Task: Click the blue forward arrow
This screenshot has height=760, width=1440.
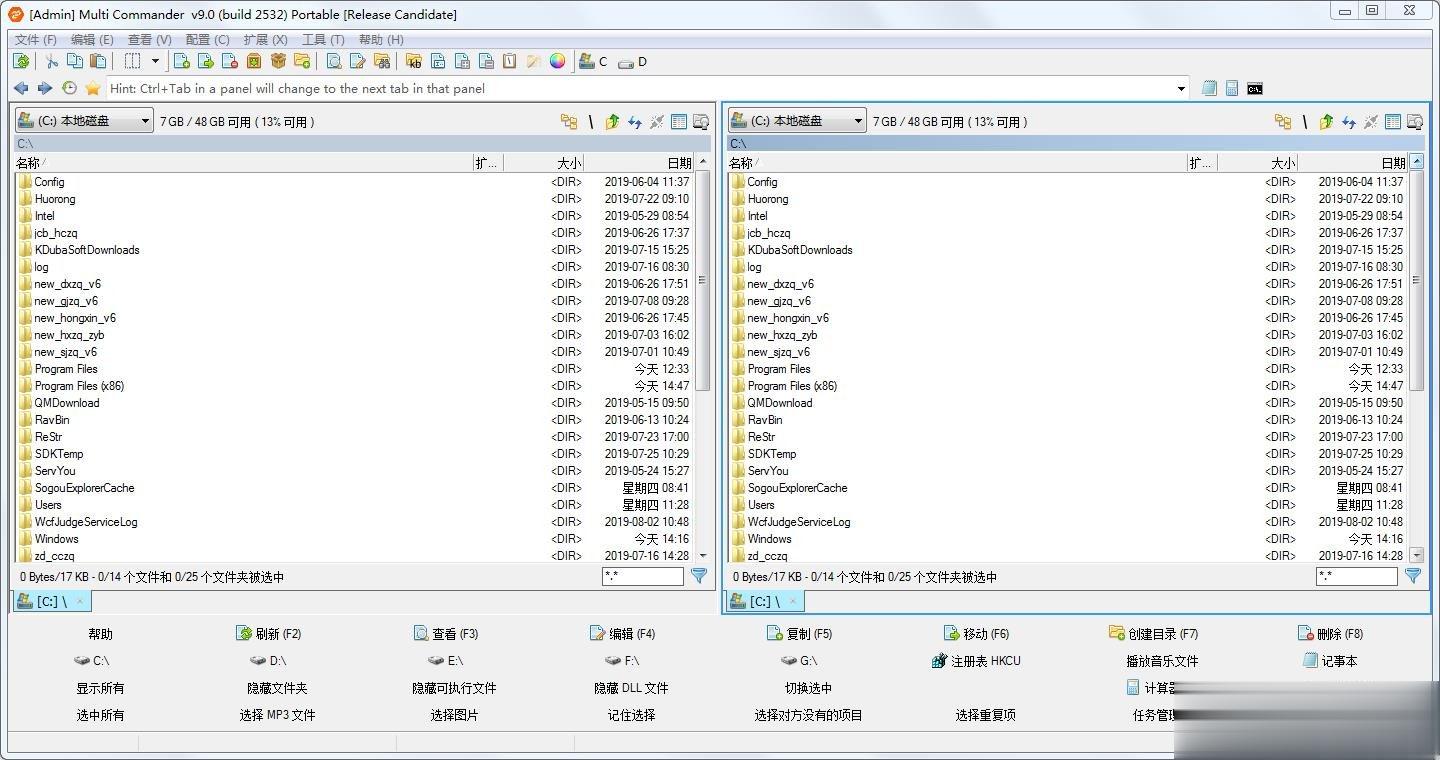Action: click(45, 88)
